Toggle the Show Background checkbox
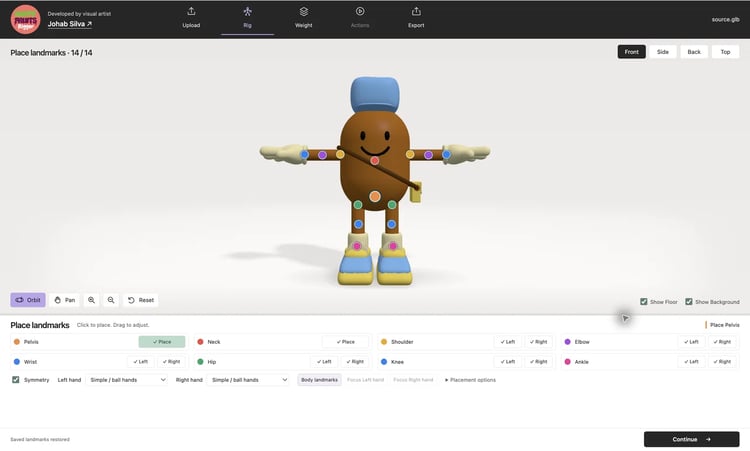This screenshot has height=451, width=750. point(689,302)
